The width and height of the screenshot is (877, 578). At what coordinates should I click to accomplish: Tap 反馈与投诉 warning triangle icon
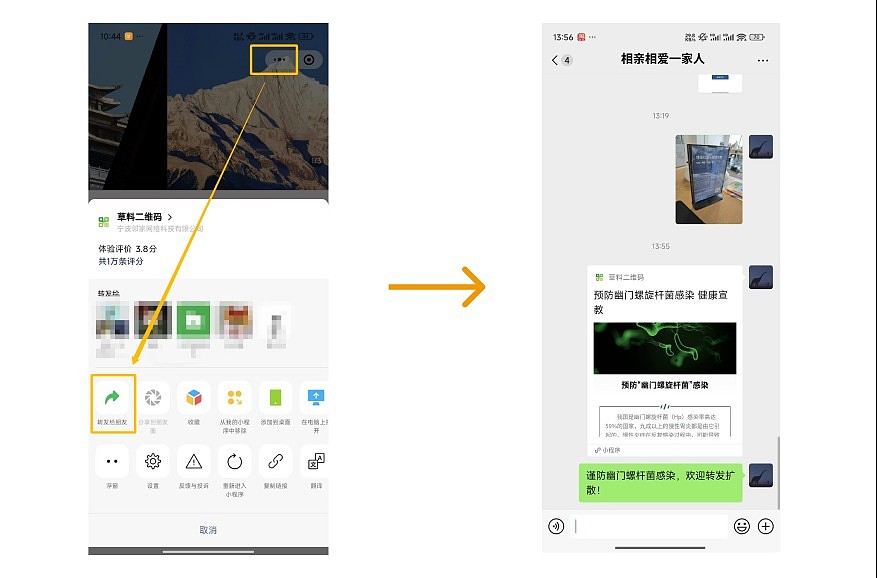click(194, 461)
